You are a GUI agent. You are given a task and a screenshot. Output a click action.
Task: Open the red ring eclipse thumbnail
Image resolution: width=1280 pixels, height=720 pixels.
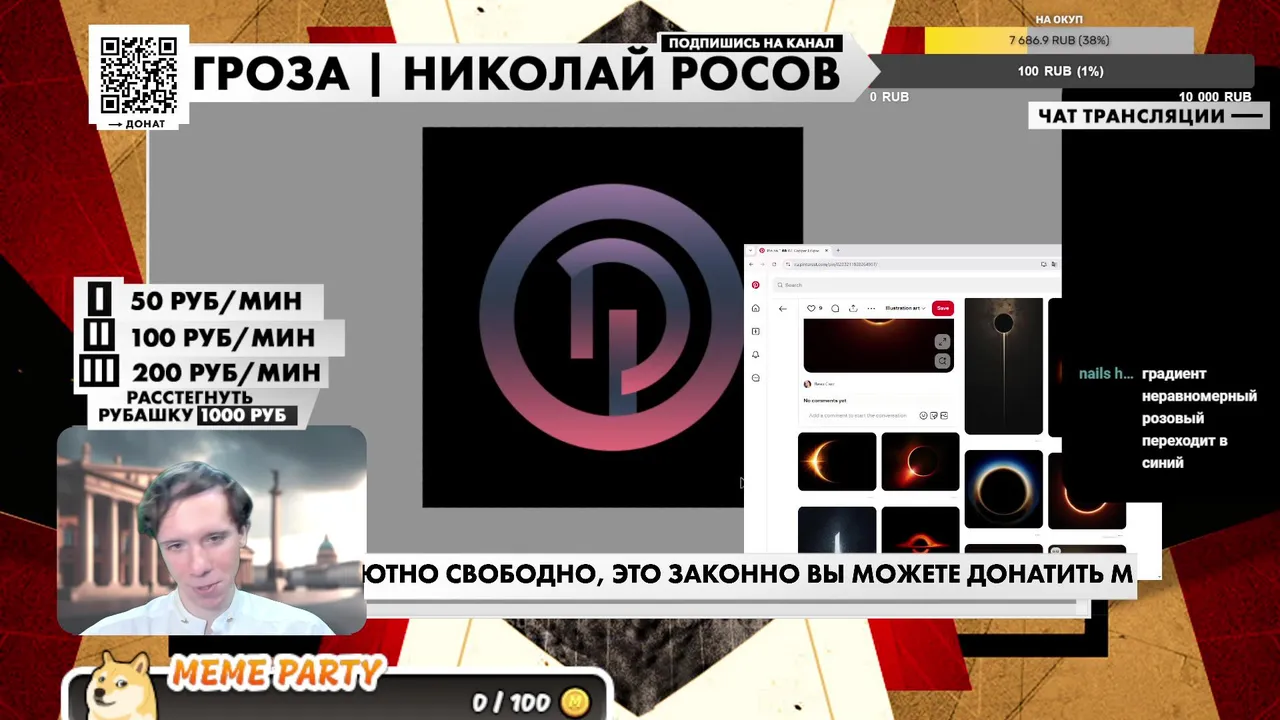coord(920,461)
